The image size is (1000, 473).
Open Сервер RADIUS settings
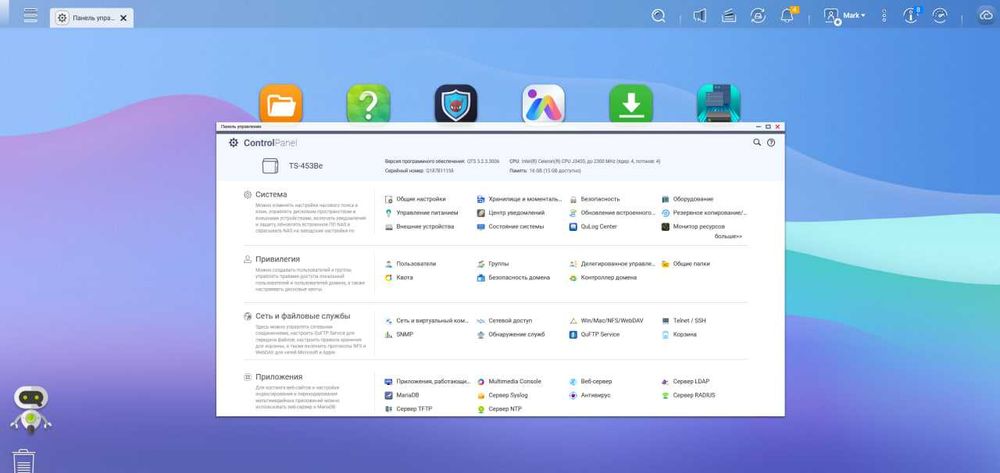[689, 395]
